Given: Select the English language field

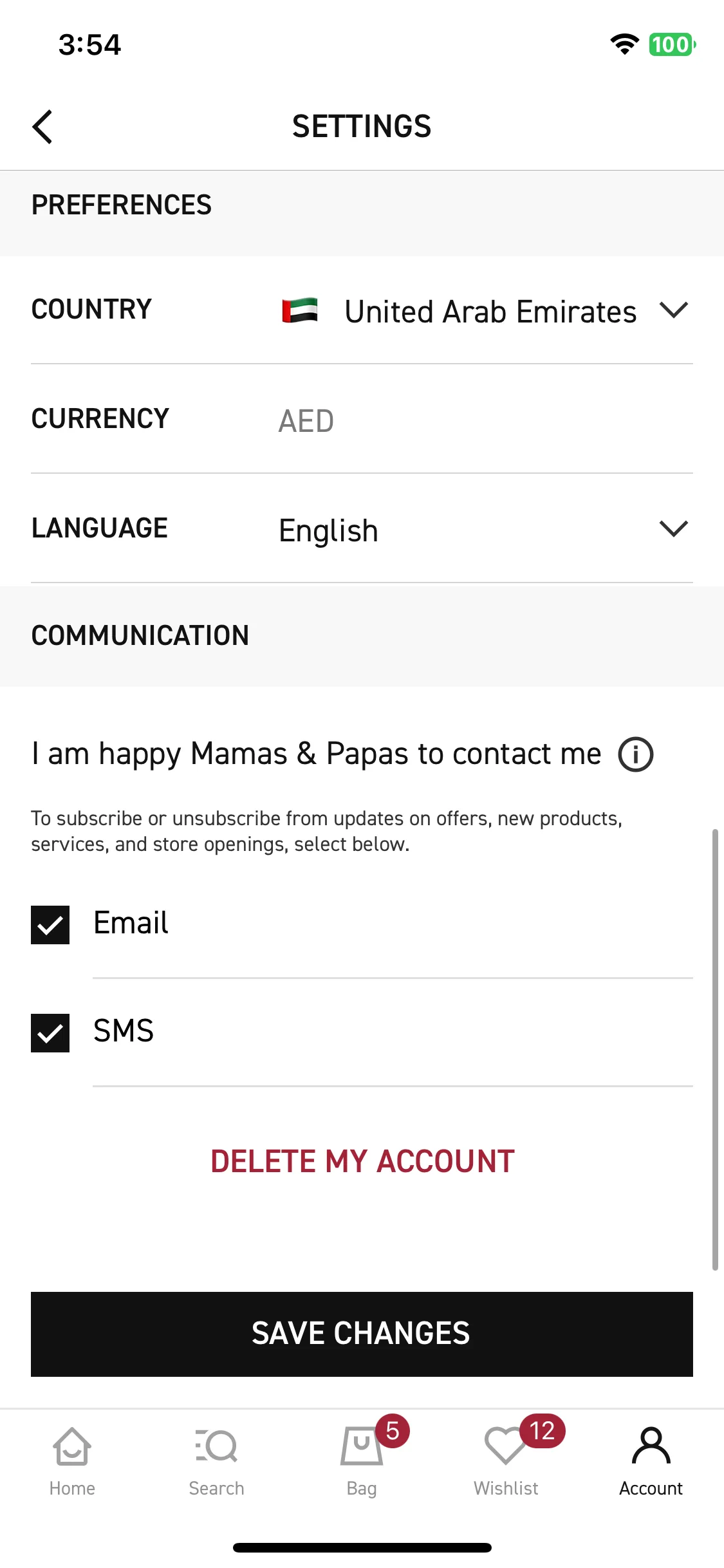Looking at the screenshot, I should (x=484, y=530).
